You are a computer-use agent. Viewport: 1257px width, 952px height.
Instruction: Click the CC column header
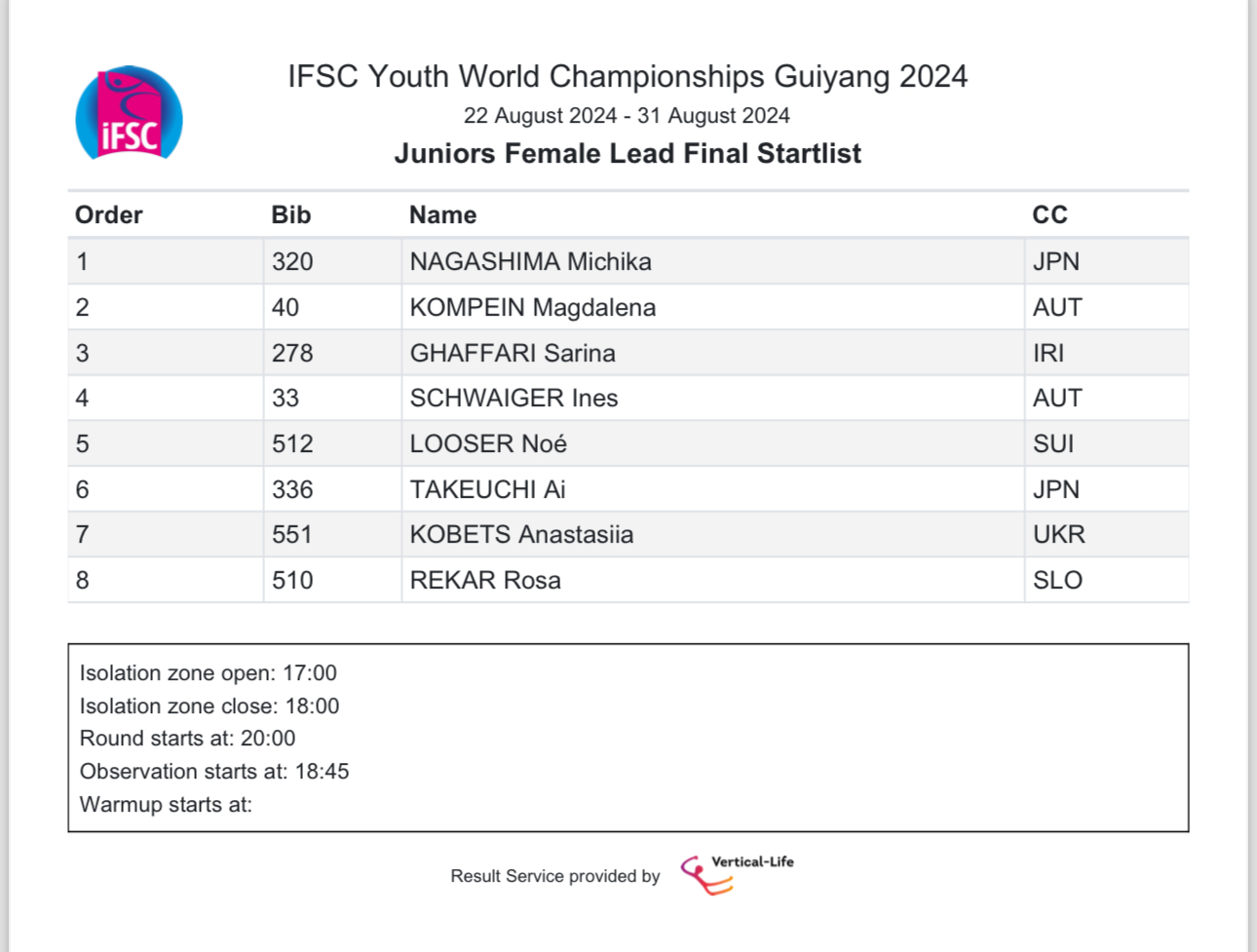pos(1049,215)
